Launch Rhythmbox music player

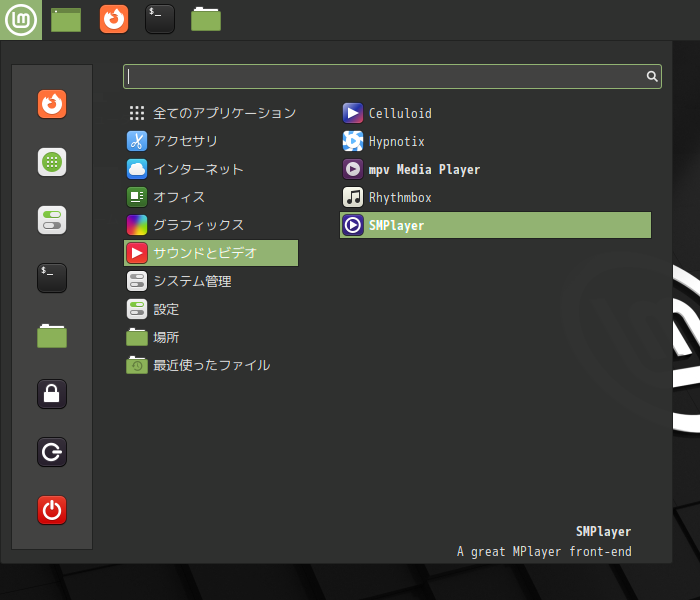click(495, 197)
